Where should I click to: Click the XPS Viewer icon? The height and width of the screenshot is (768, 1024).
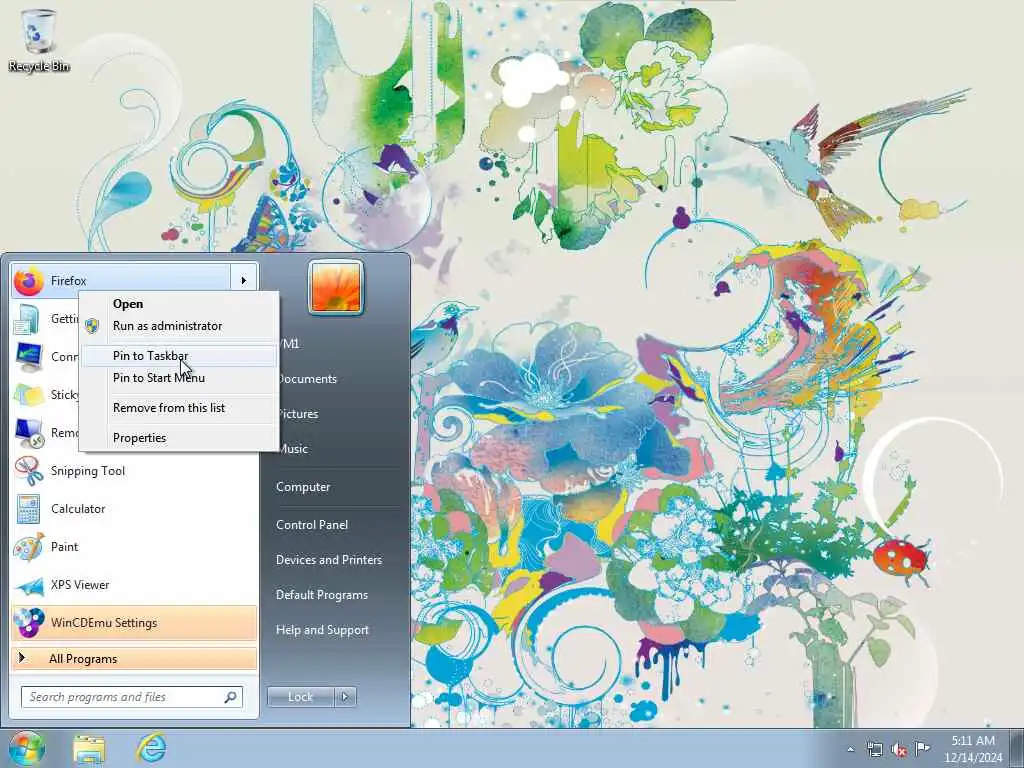click(x=29, y=585)
